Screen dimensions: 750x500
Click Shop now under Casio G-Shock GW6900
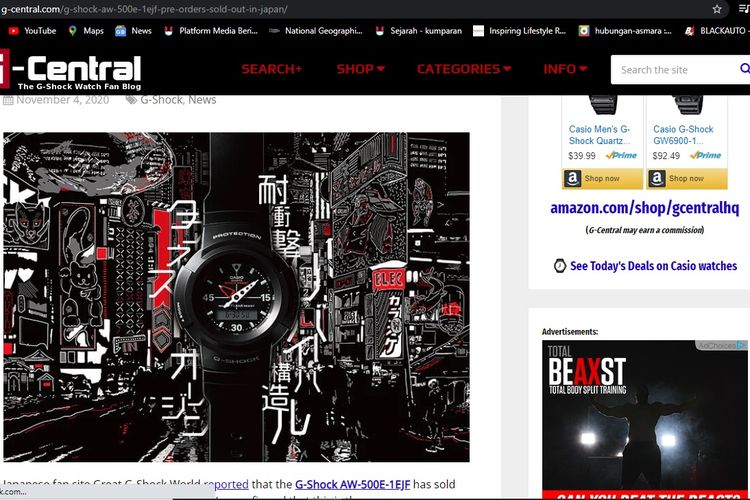[686, 179]
